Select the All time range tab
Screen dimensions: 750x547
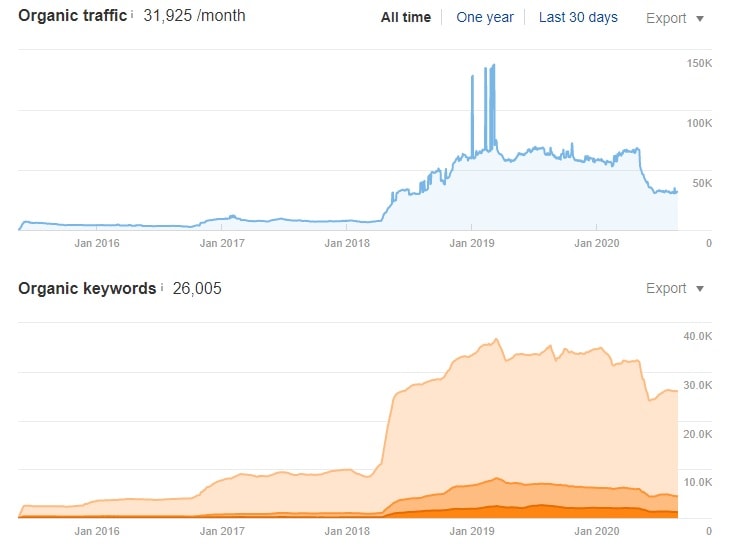click(406, 18)
